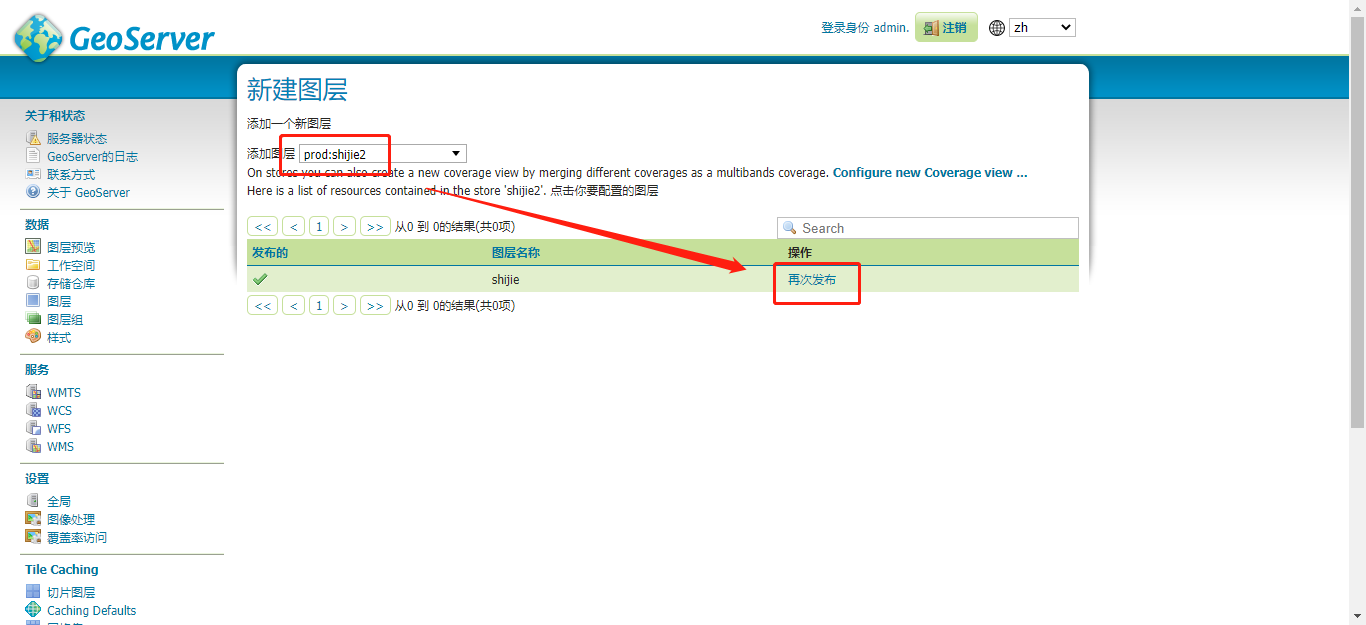Open Configure new Coverage view link
Screen dimensions: 1366x625
point(929,172)
